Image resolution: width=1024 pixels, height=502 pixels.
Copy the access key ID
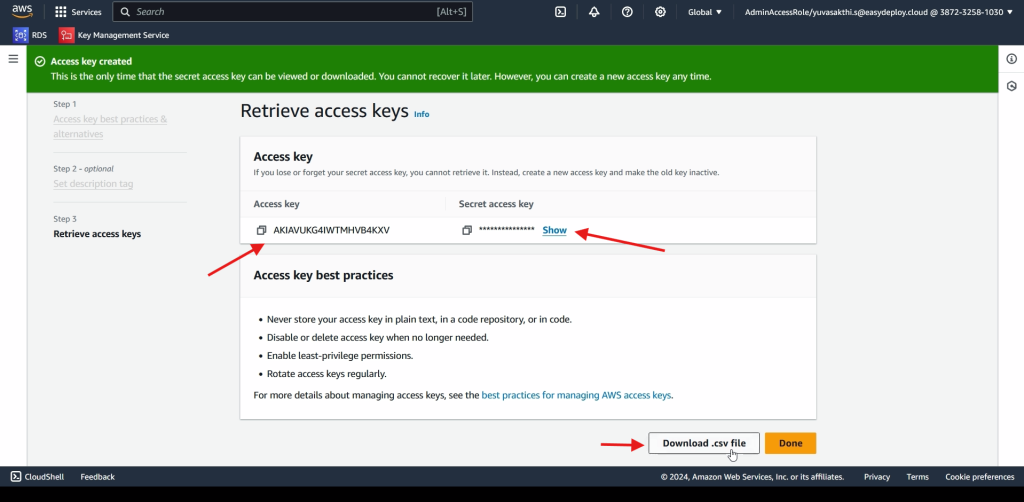(x=261, y=230)
